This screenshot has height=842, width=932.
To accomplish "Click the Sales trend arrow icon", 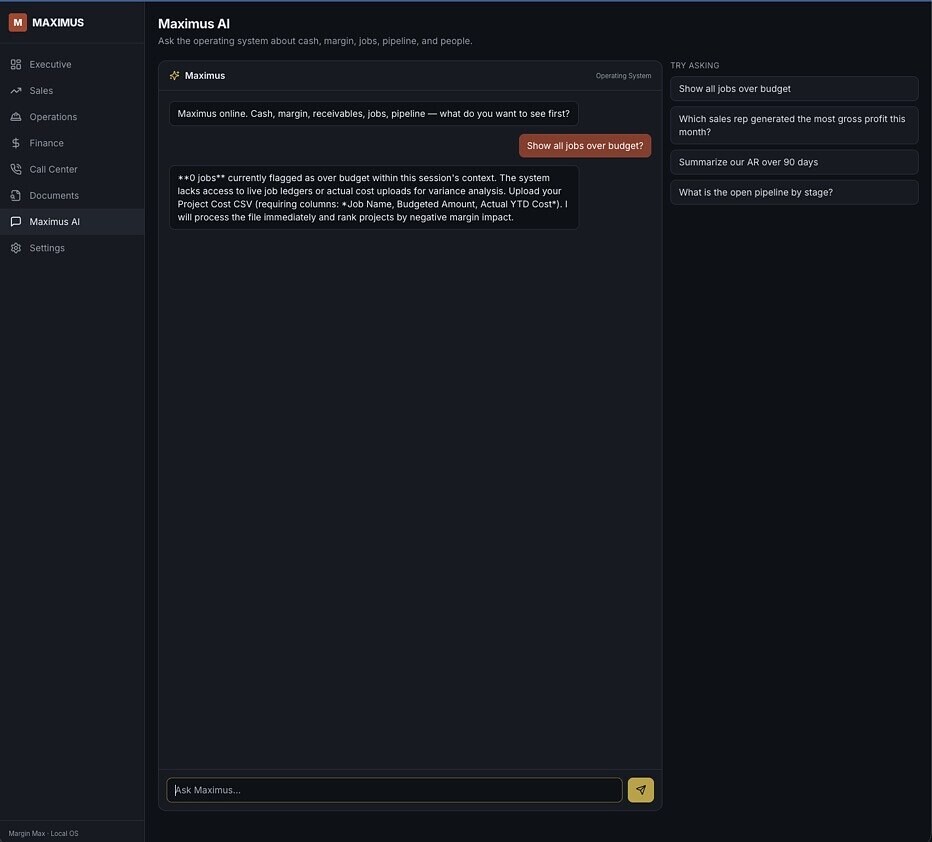I will click(x=16, y=90).
